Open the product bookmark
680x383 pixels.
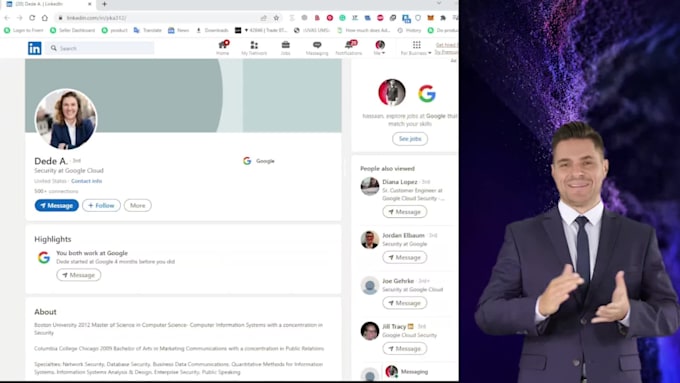[114, 30]
